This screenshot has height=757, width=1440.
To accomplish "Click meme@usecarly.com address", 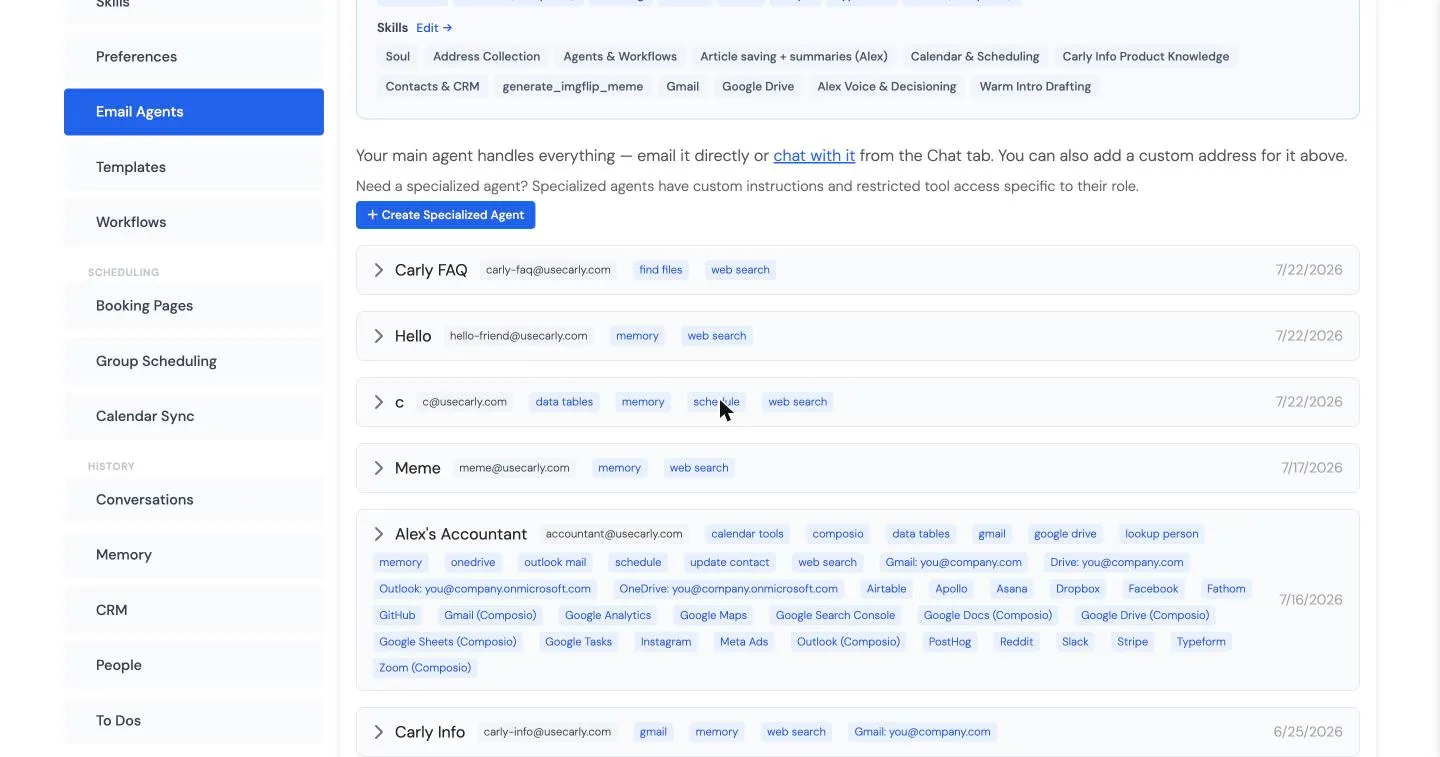I will pyautogui.click(x=514, y=468).
